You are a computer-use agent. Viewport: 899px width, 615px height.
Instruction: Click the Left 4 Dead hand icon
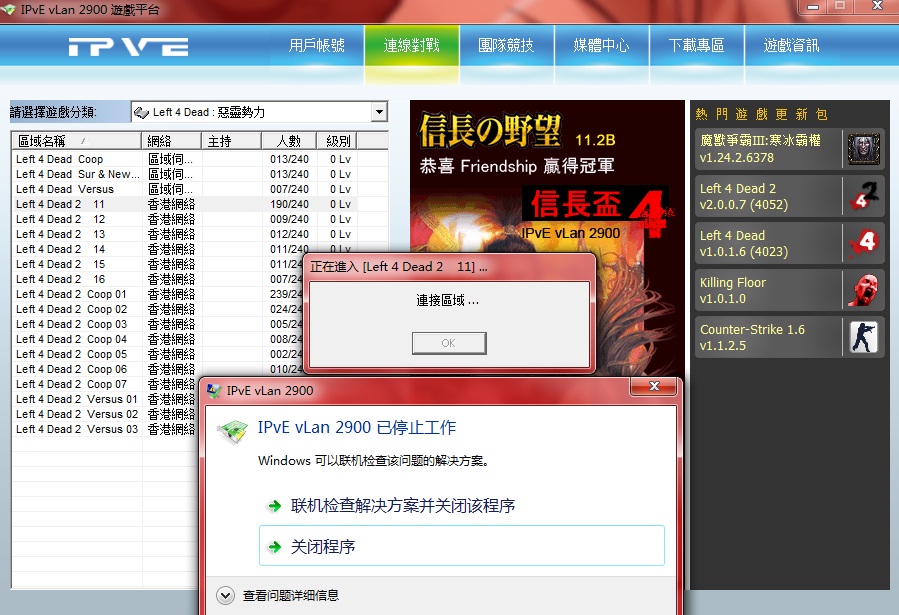tap(863, 243)
